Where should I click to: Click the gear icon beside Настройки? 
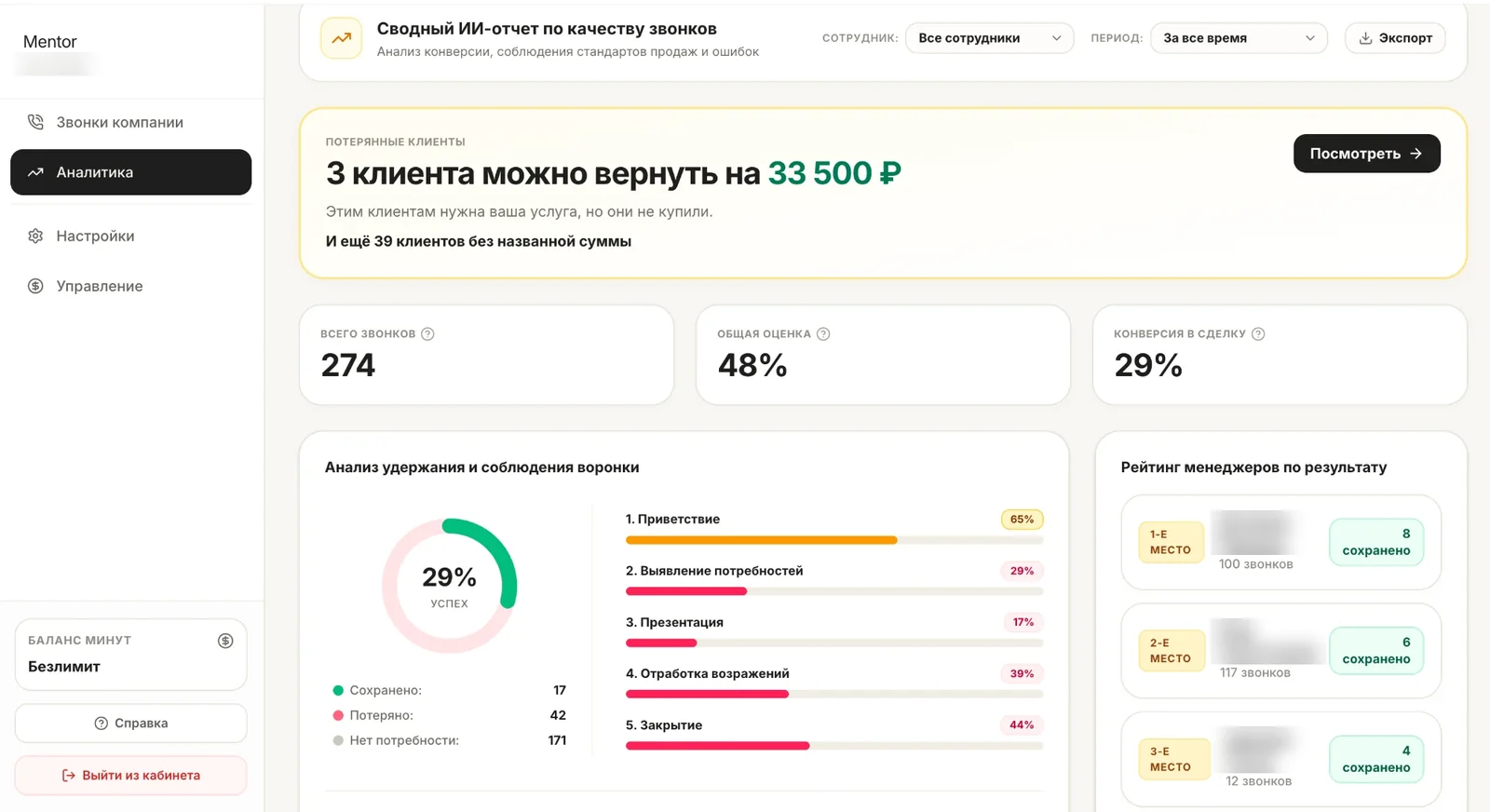[35, 236]
